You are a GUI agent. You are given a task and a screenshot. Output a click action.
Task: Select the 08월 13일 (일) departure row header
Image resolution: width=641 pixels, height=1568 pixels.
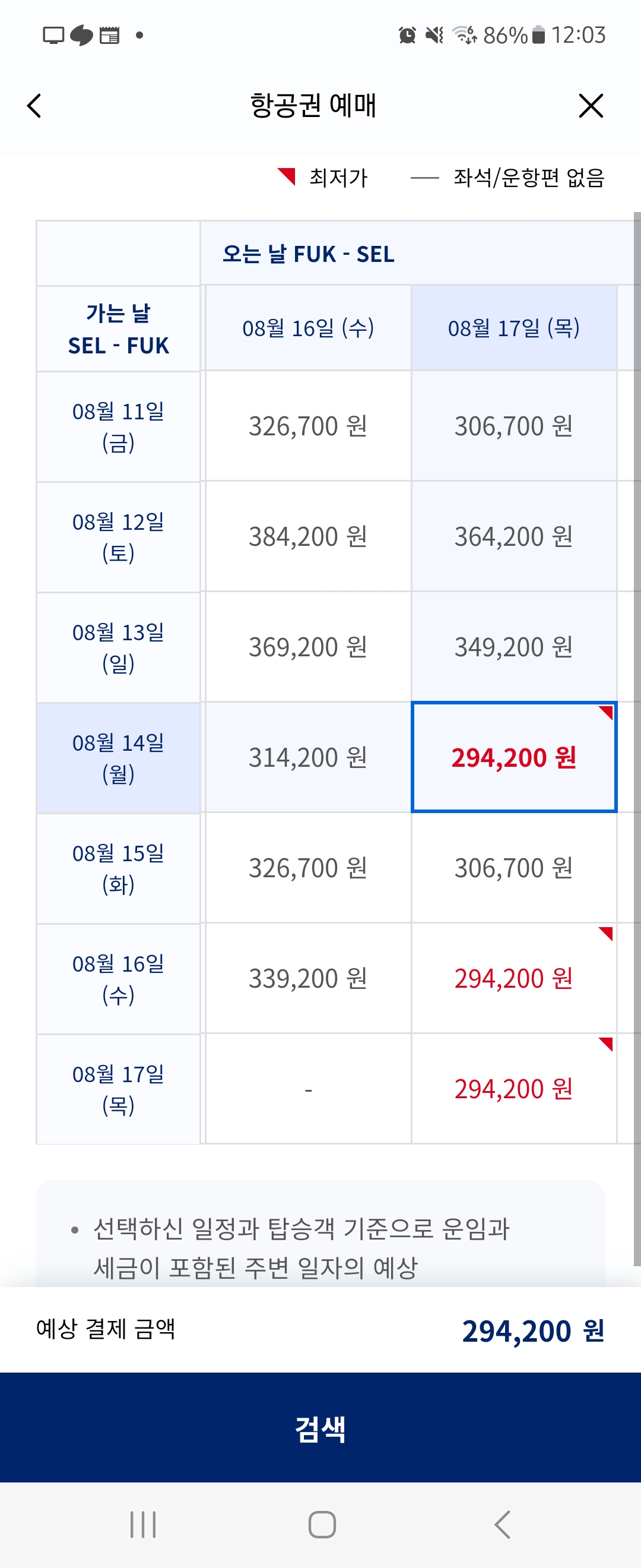[119, 647]
